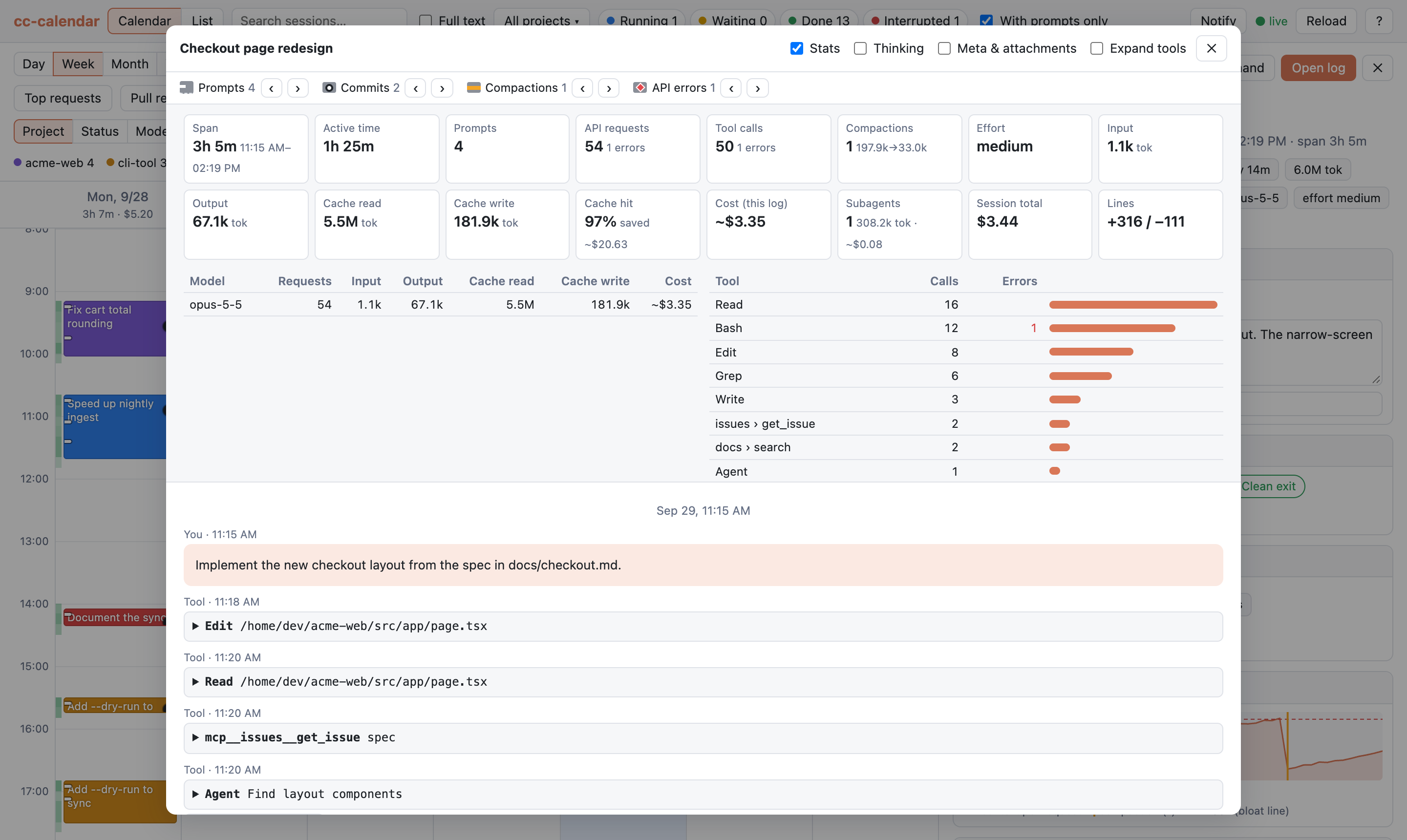Select the Month view

[129, 64]
